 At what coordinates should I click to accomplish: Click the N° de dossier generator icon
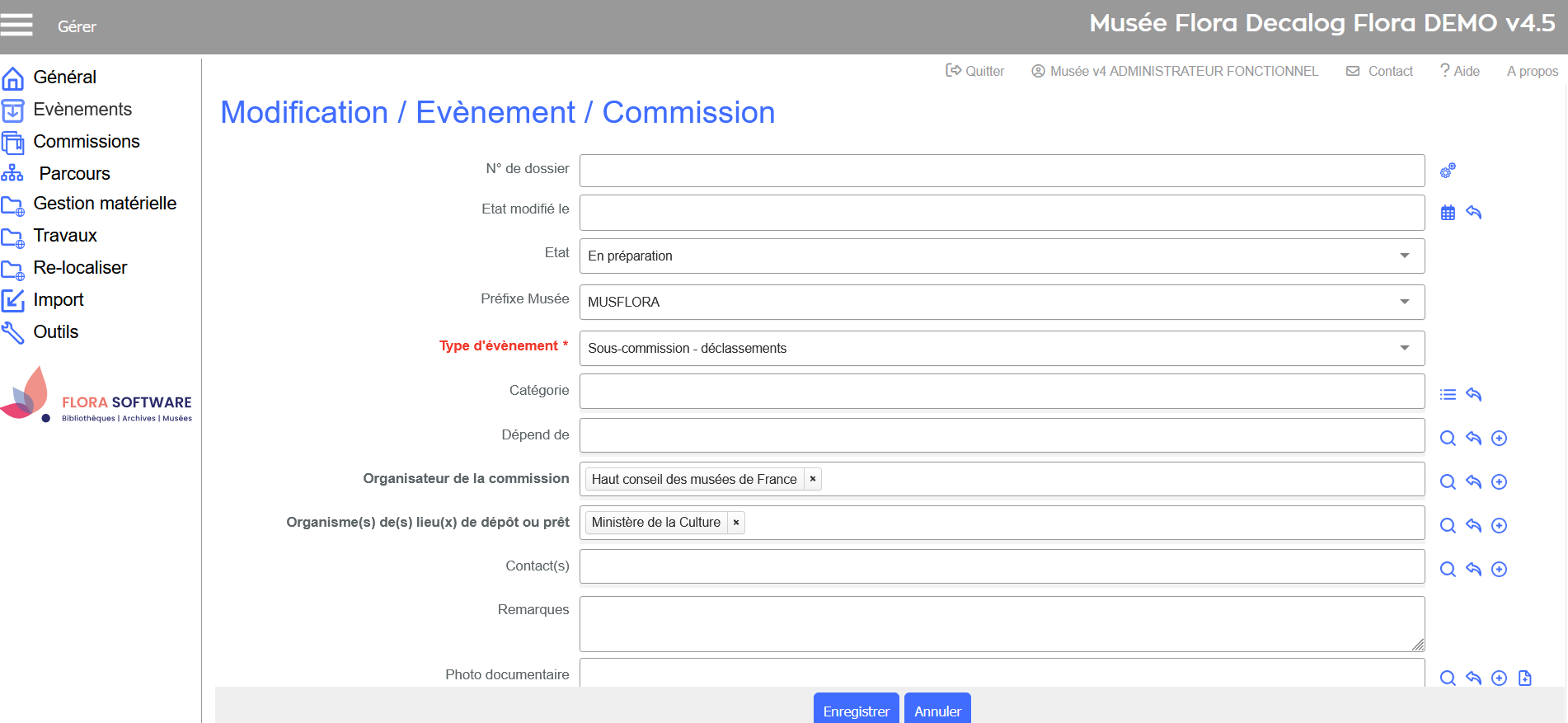[x=1448, y=171]
